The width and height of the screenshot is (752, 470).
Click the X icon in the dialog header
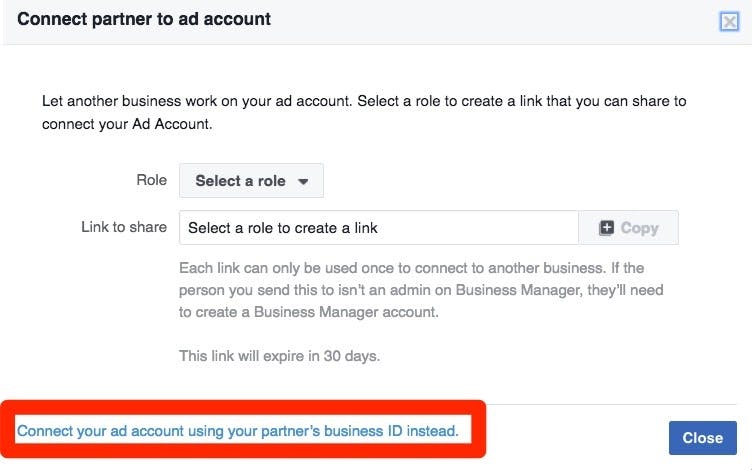[729, 20]
